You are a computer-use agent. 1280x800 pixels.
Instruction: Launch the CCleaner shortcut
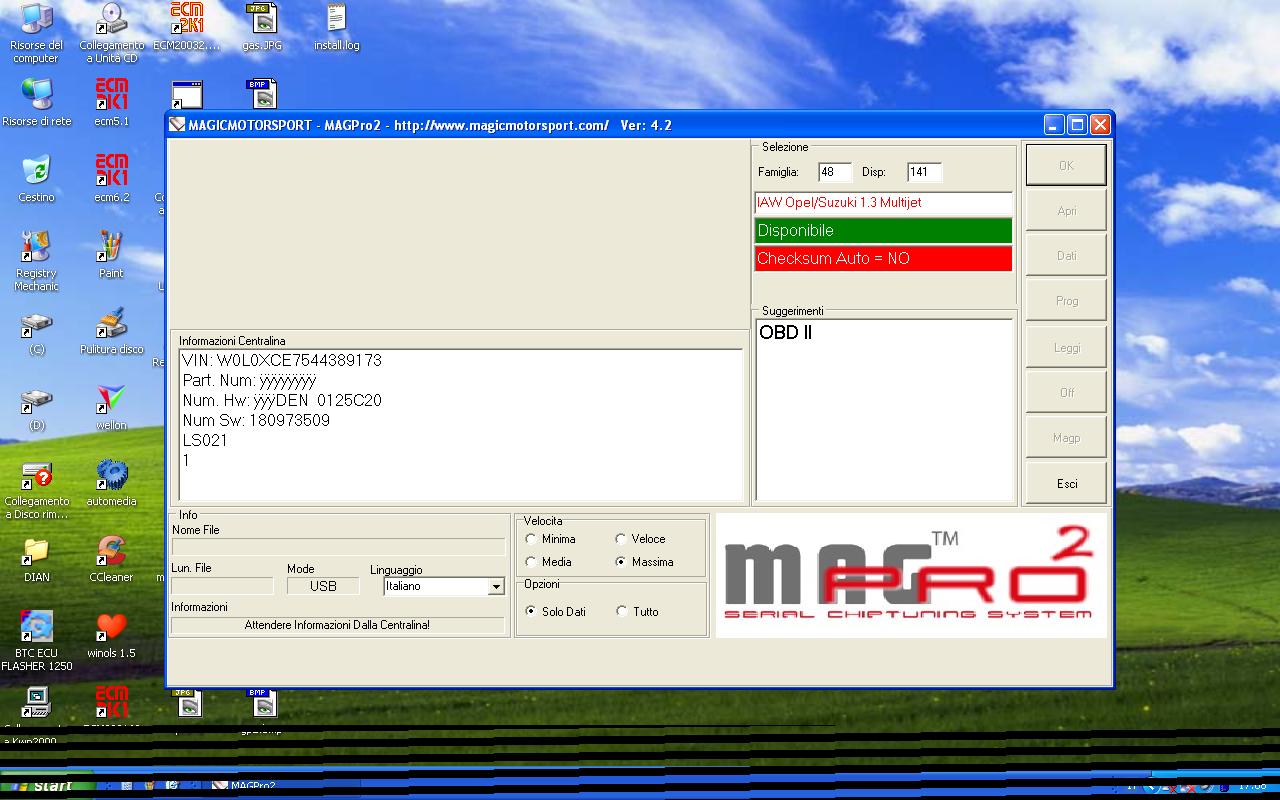coord(111,558)
